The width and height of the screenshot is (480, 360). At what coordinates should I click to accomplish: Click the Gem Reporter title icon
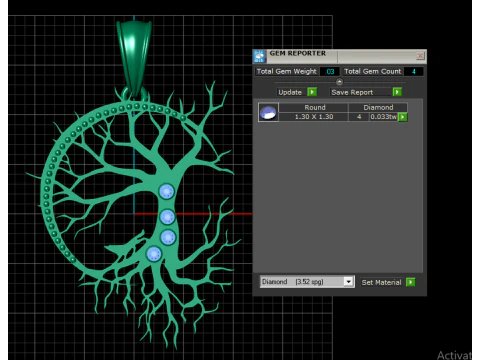tap(259, 56)
